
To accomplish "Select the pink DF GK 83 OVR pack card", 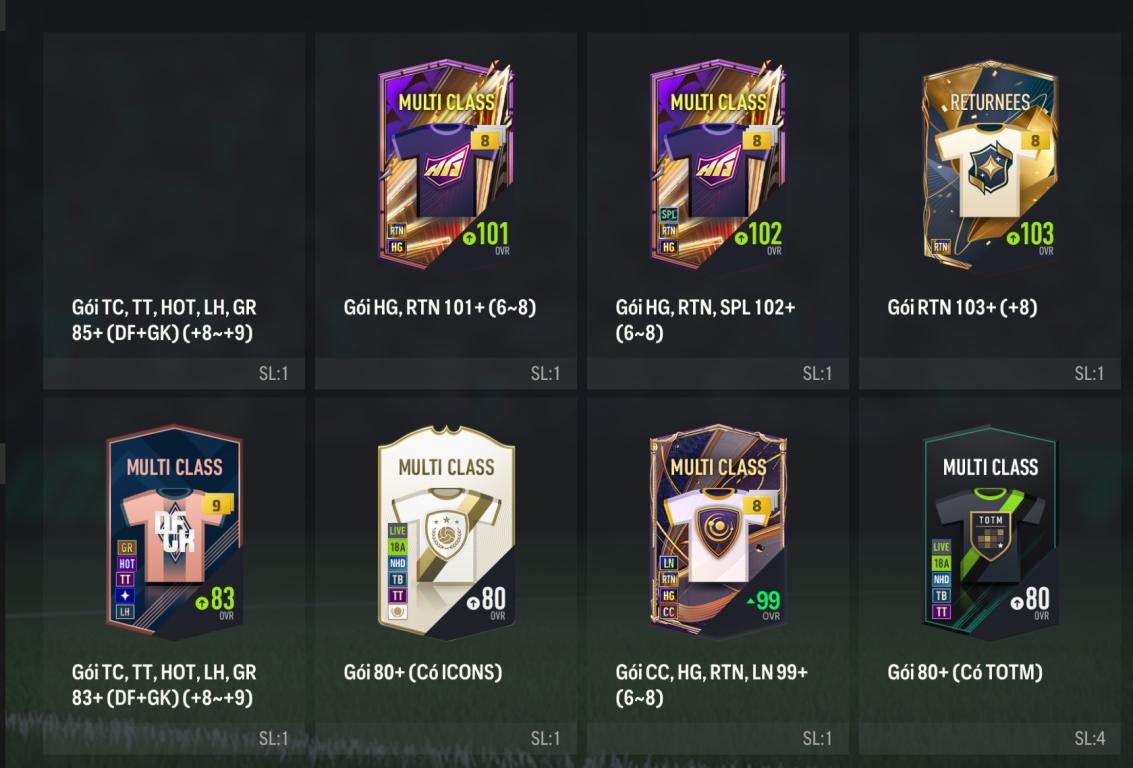I will tap(174, 532).
